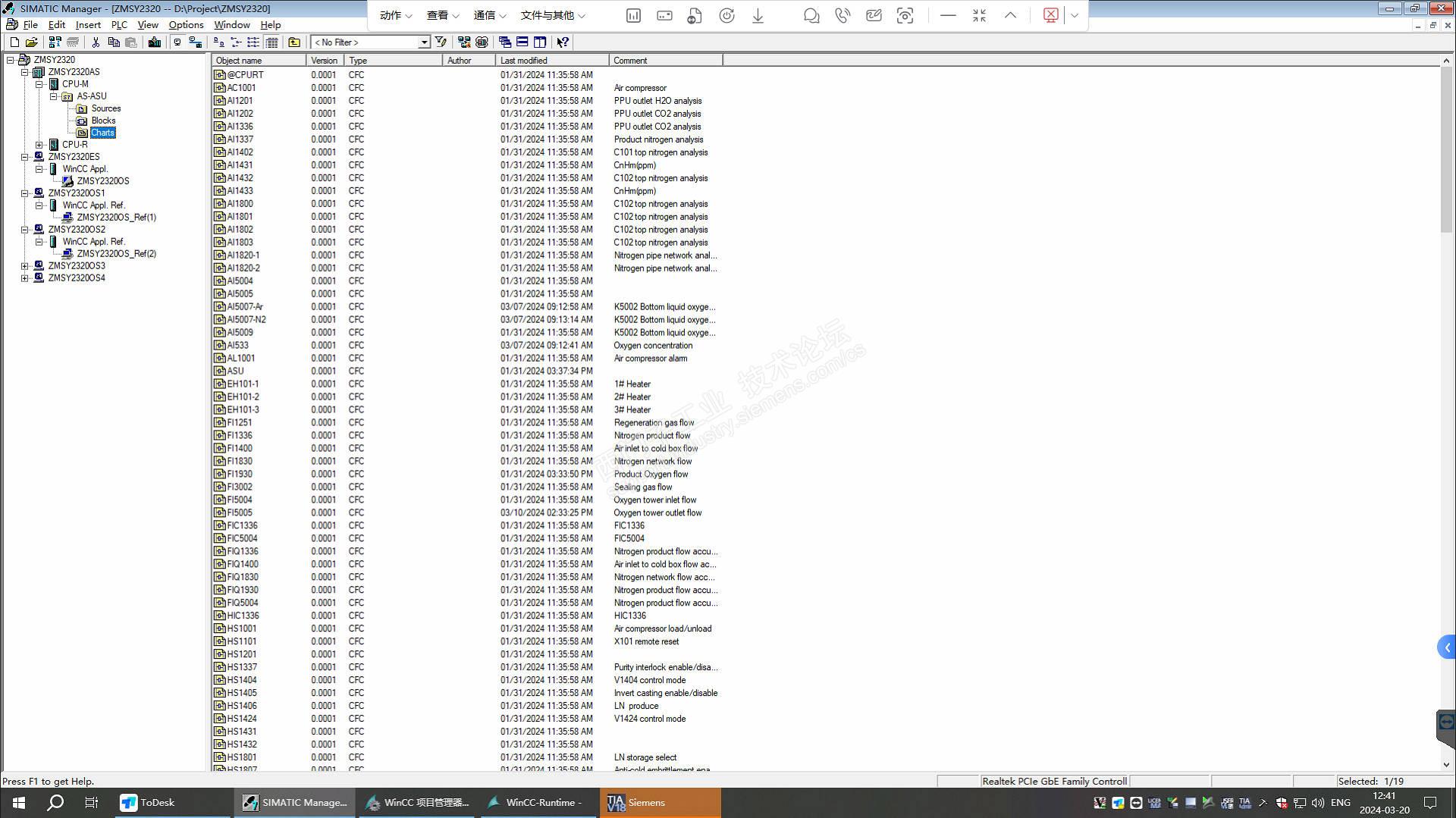Open Accessible Nodes toolbar icon
This screenshot has width=1456, height=818.
(55, 42)
